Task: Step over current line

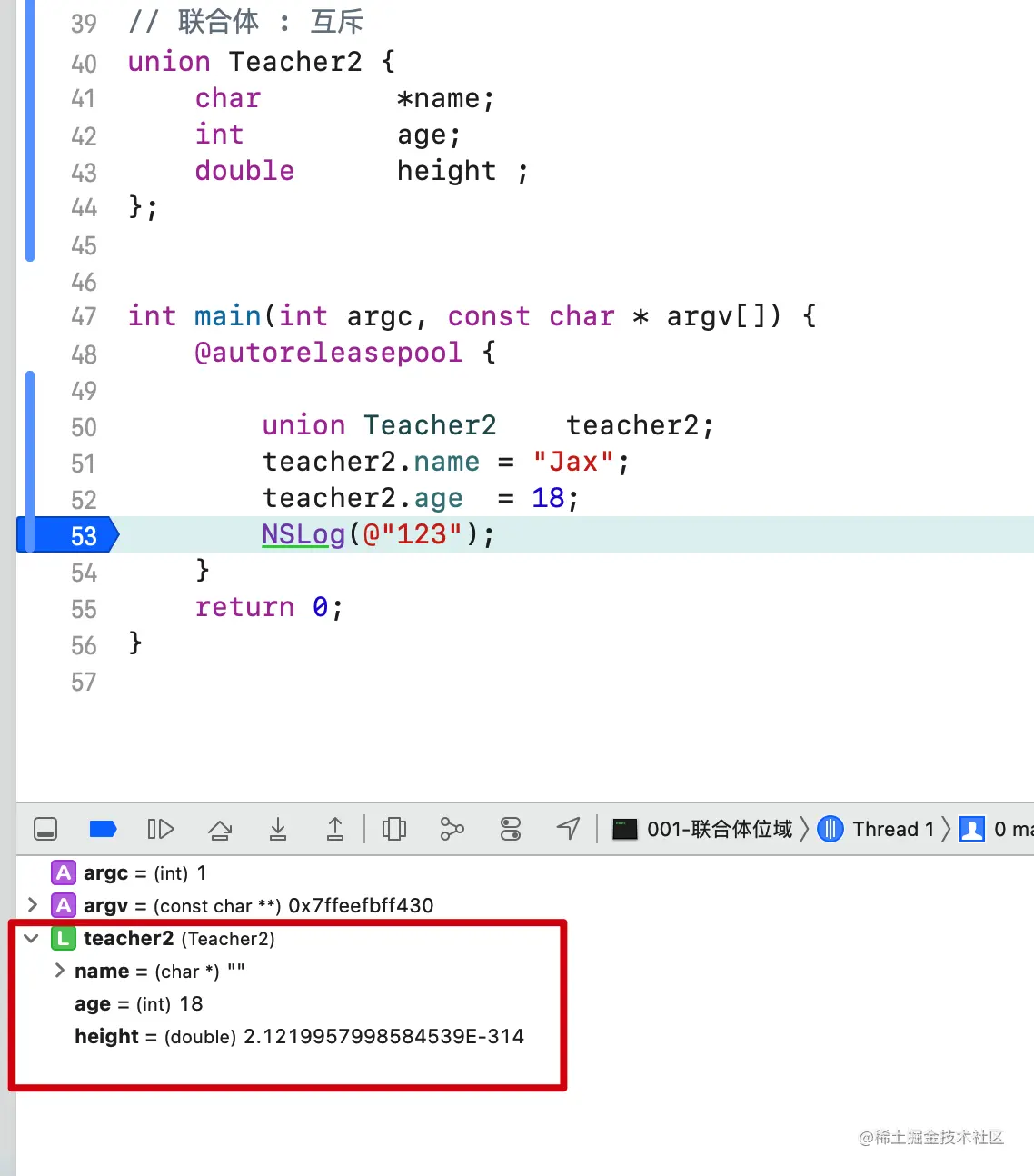Action: [220, 829]
